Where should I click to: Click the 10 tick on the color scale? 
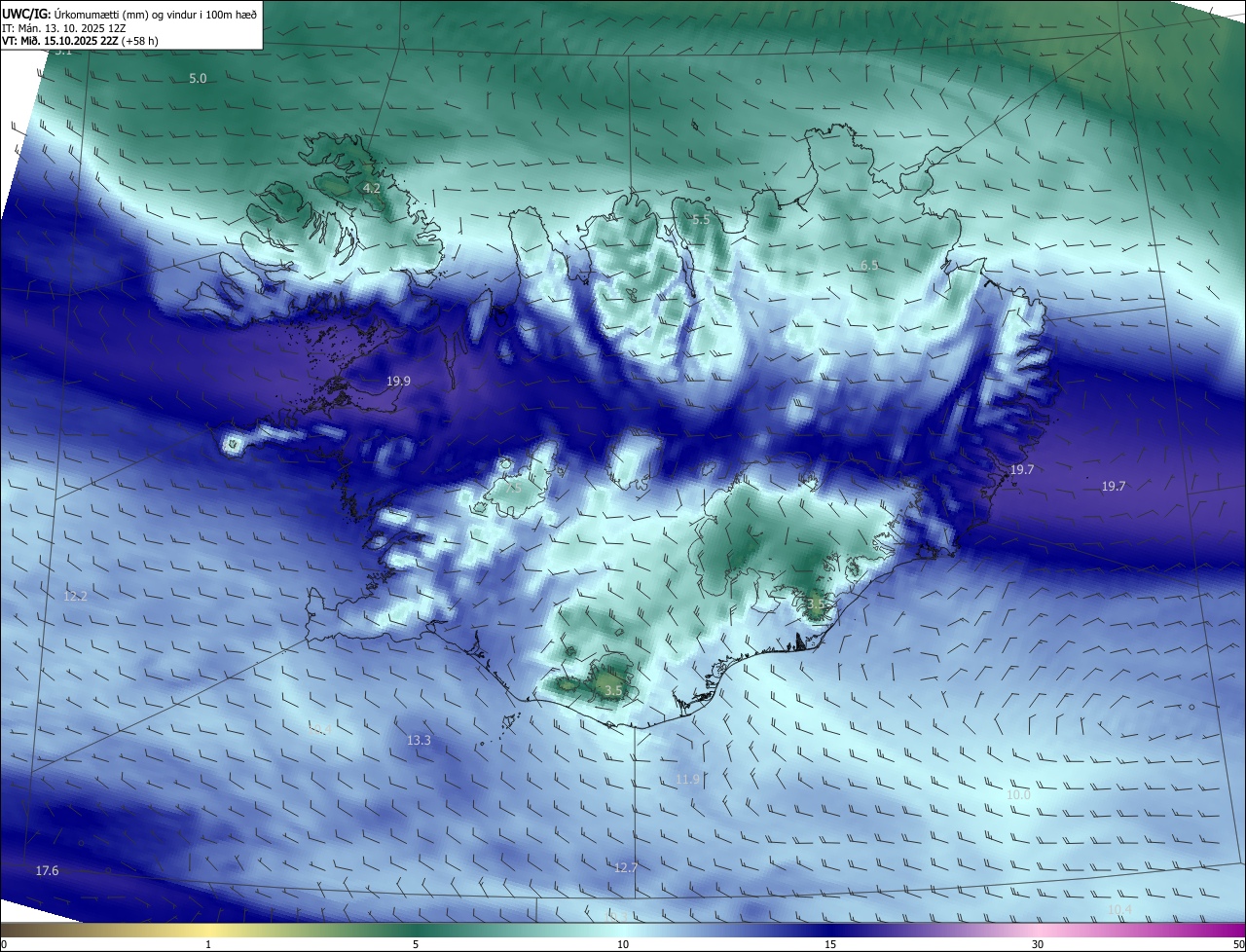(x=623, y=944)
